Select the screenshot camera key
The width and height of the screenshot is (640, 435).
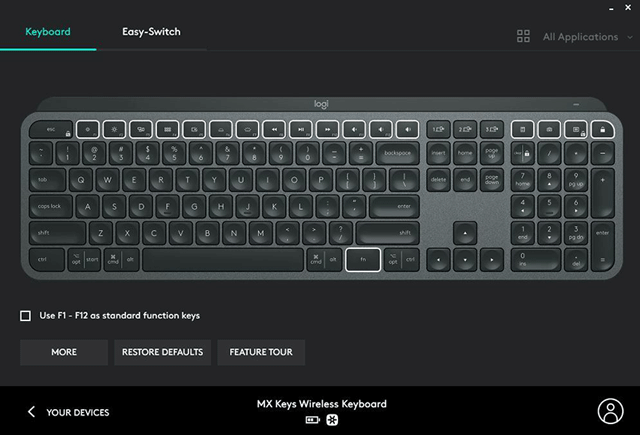click(x=549, y=129)
